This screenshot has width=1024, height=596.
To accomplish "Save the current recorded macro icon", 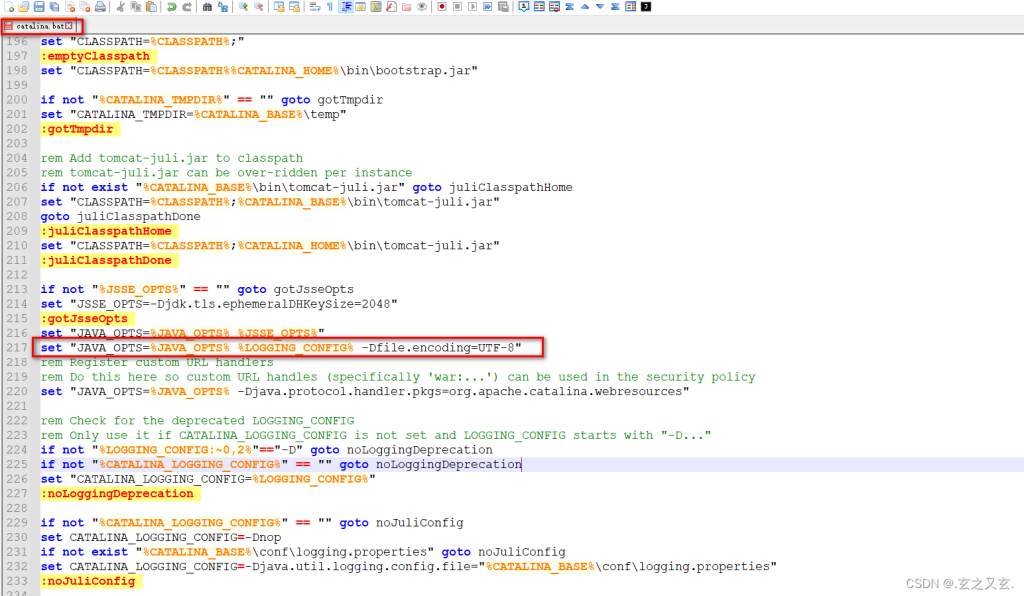I will [x=504, y=7].
